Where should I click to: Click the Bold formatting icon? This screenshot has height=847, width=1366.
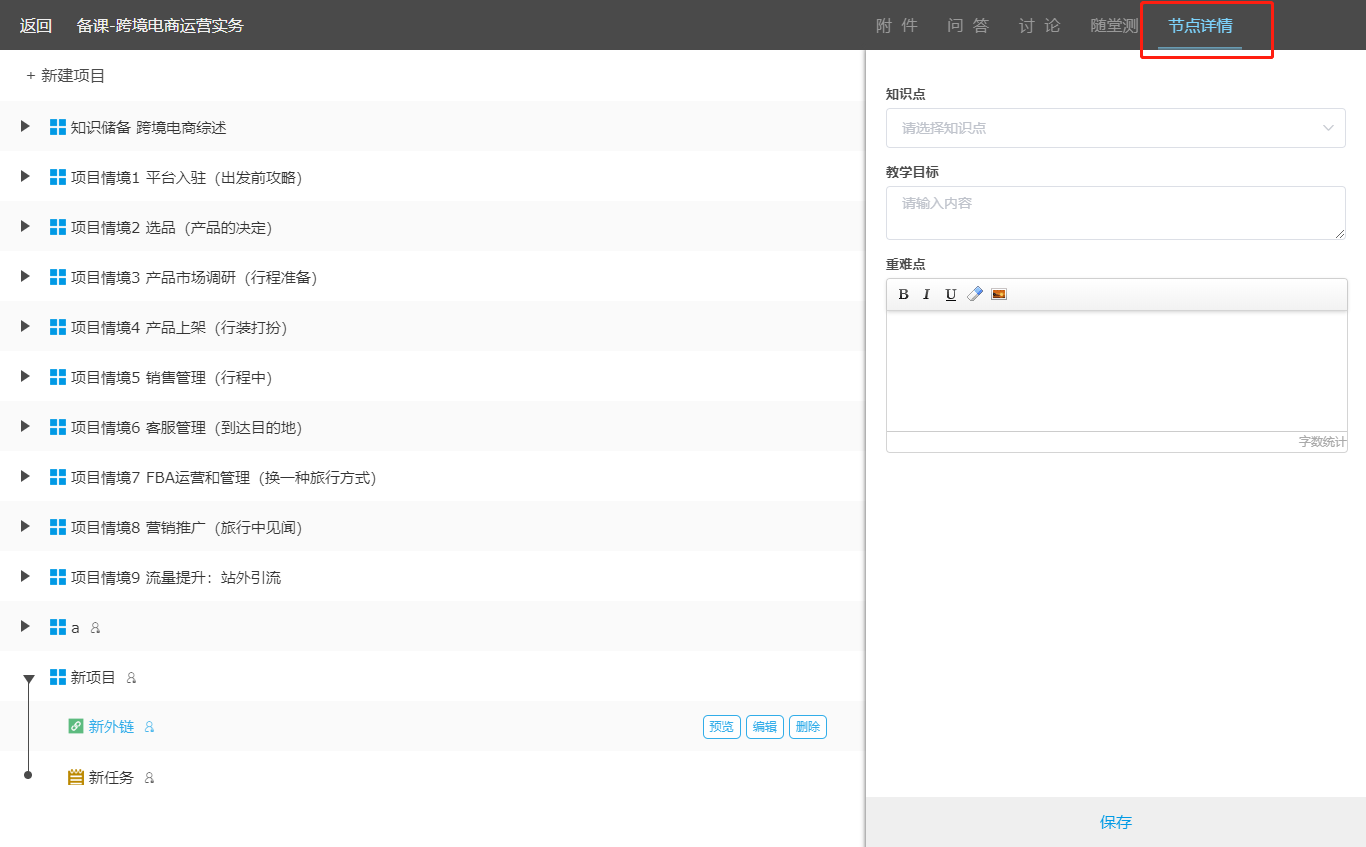click(x=904, y=294)
